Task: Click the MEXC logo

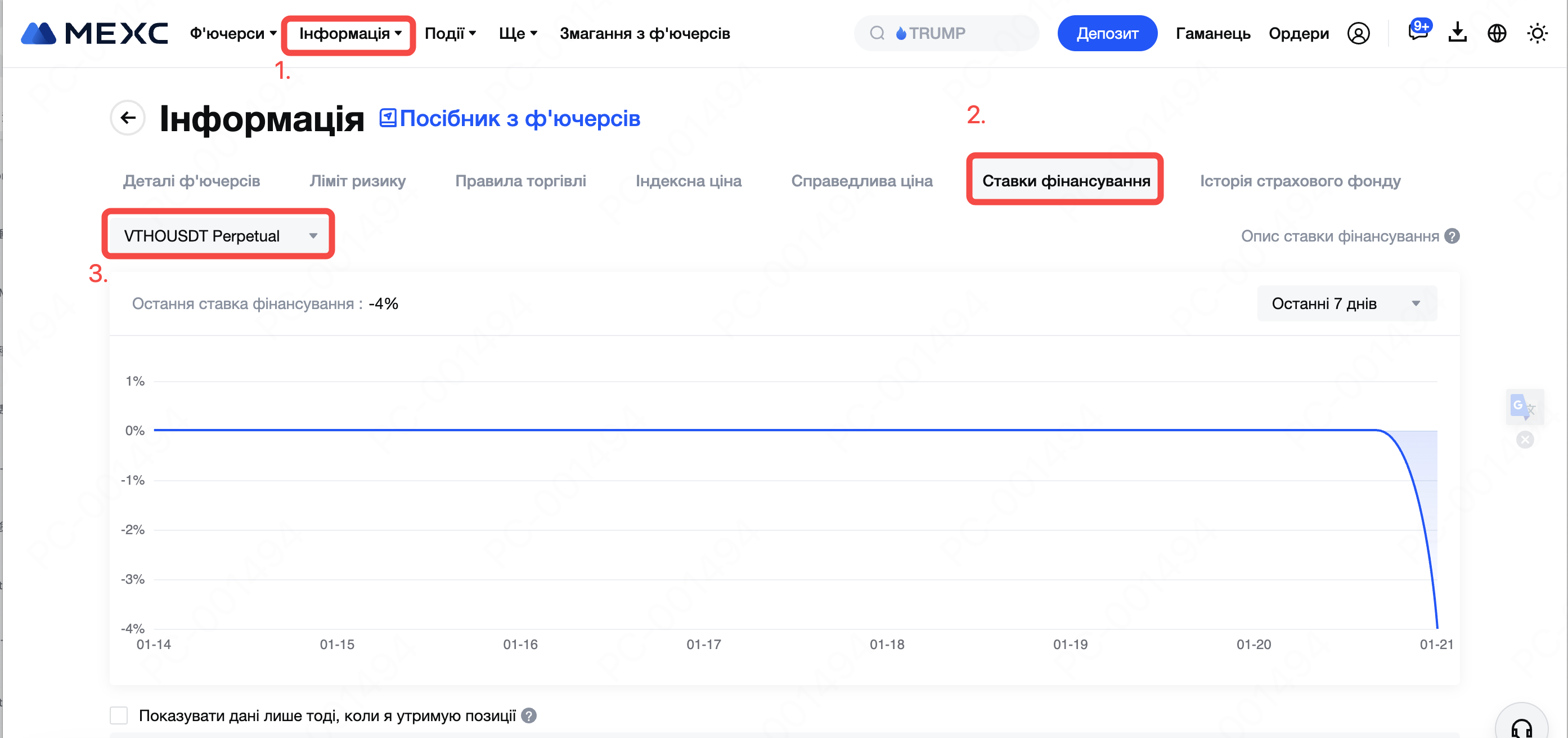Action: [95, 33]
